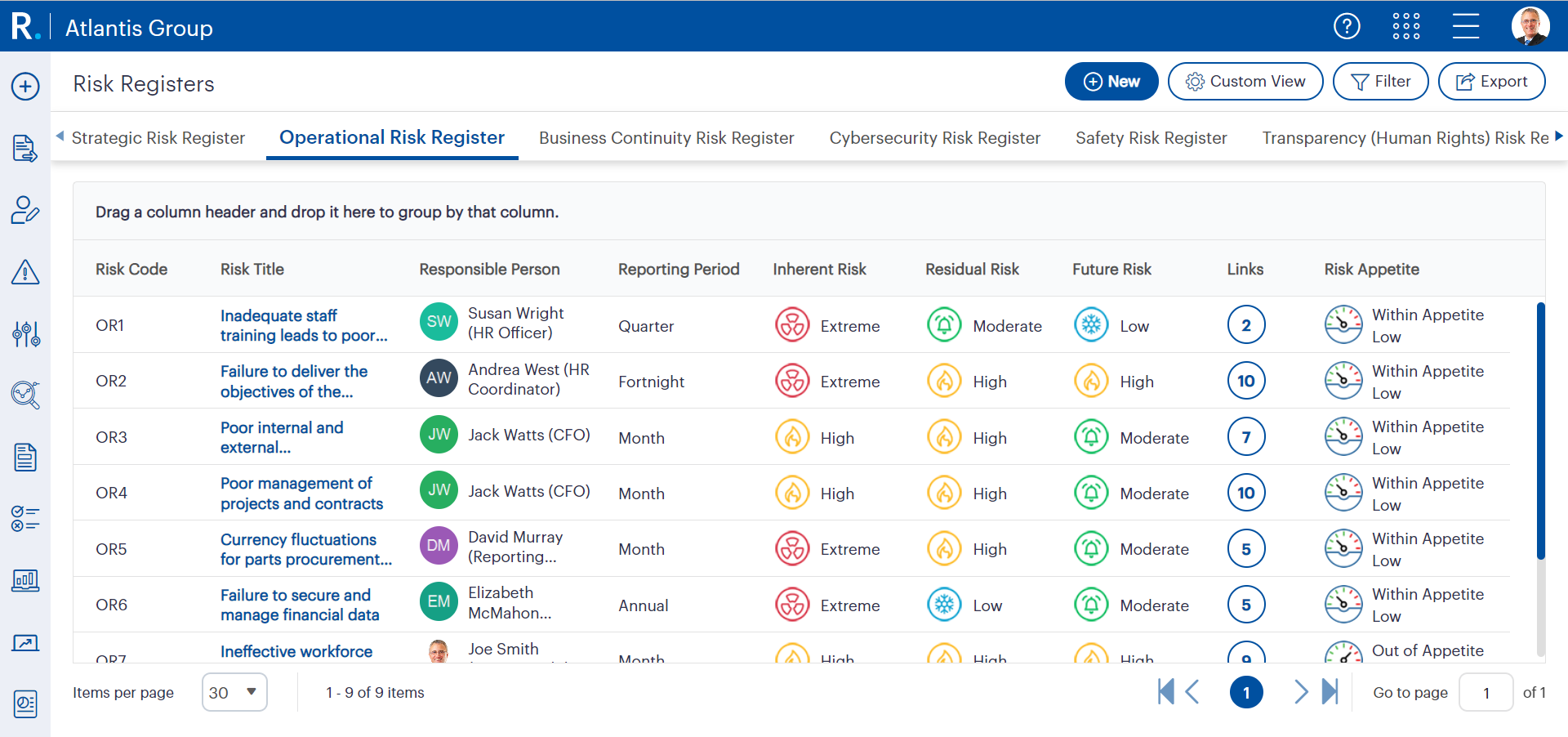This screenshot has width=1568, height=737.
Task: Go to previous page arrow
Action: point(1192,692)
